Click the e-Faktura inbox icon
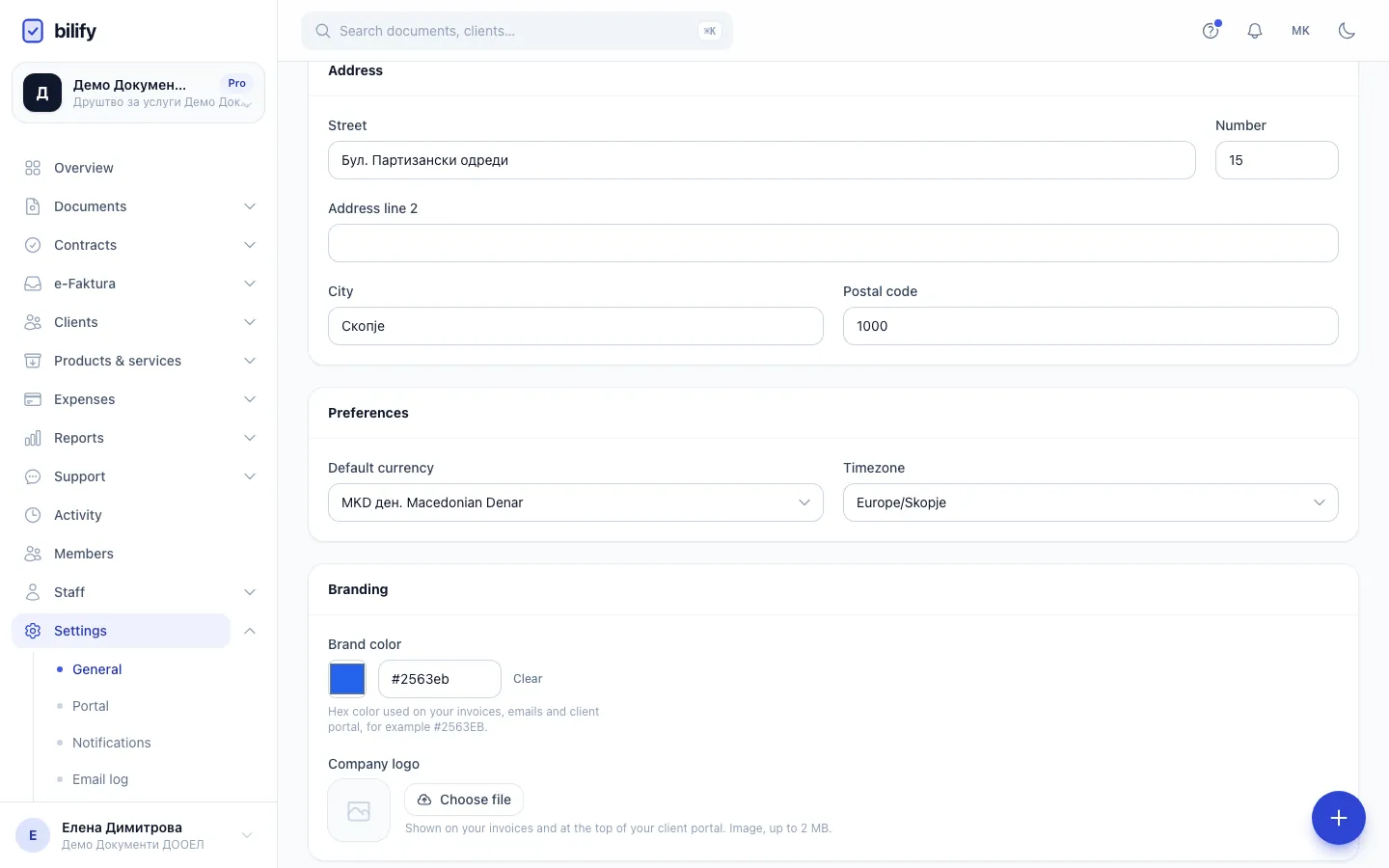Image resolution: width=1389 pixels, height=868 pixels. (x=33, y=284)
